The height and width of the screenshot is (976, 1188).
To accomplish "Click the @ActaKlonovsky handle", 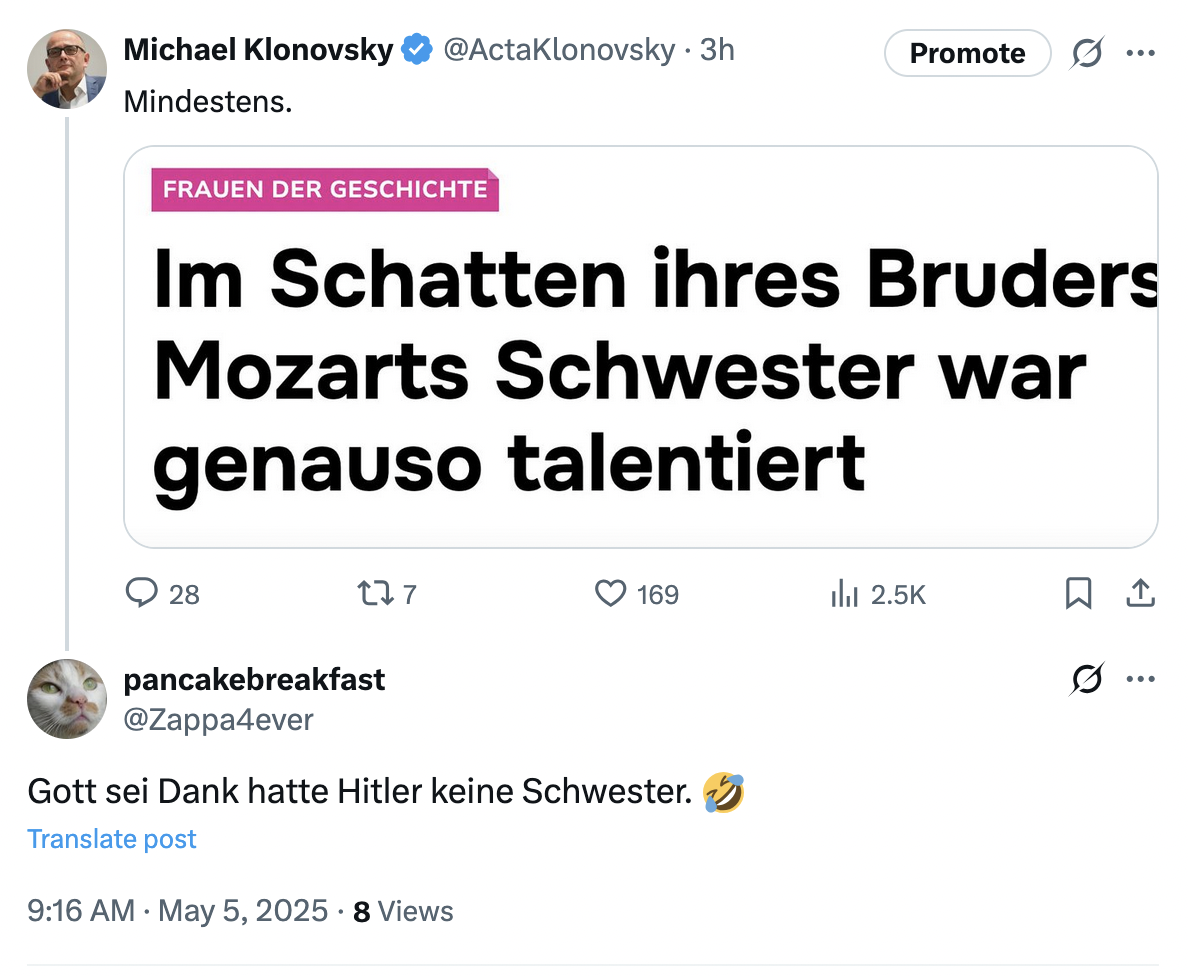I will pyautogui.click(x=559, y=49).
